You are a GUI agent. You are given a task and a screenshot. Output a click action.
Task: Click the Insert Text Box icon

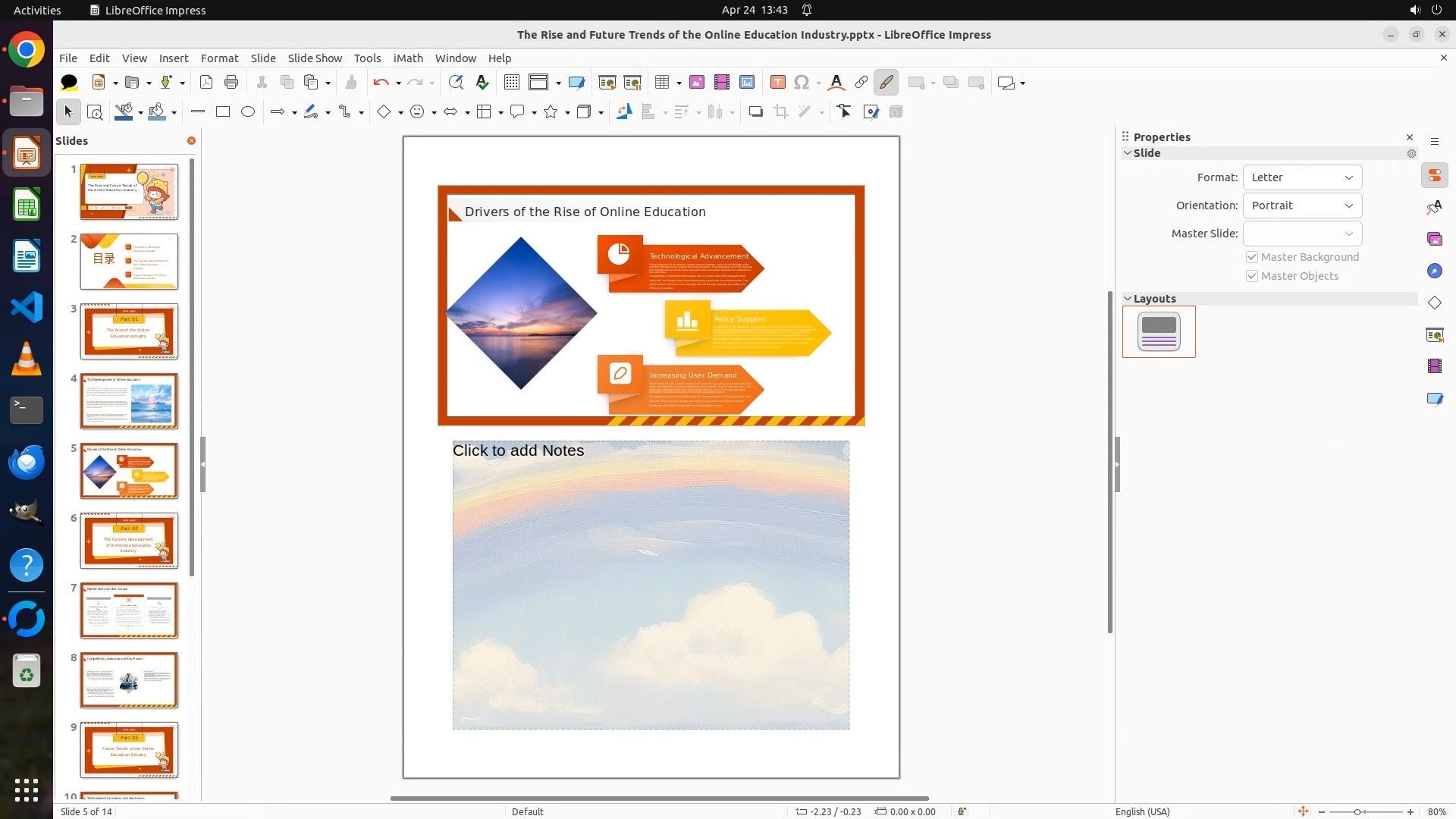(777, 83)
